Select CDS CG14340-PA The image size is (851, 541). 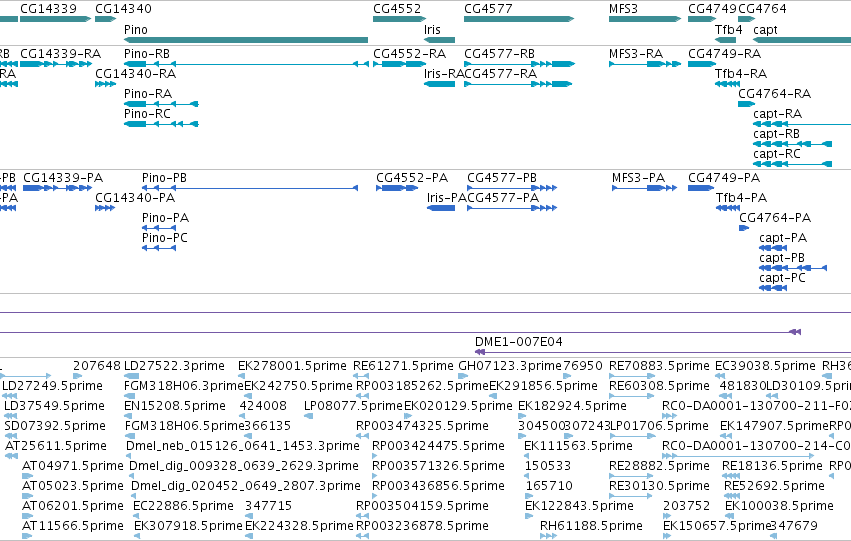coord(105,208)
